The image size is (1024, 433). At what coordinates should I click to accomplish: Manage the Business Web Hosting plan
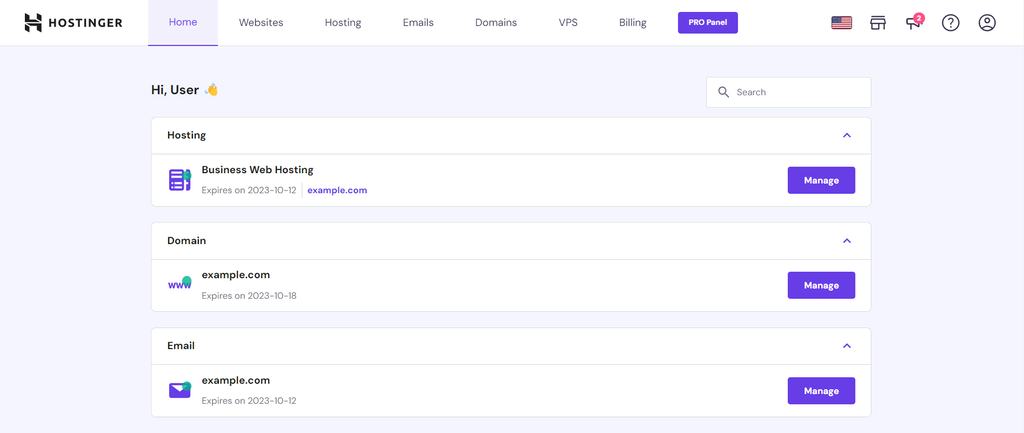pyautogui.click(x=821, y=180)
